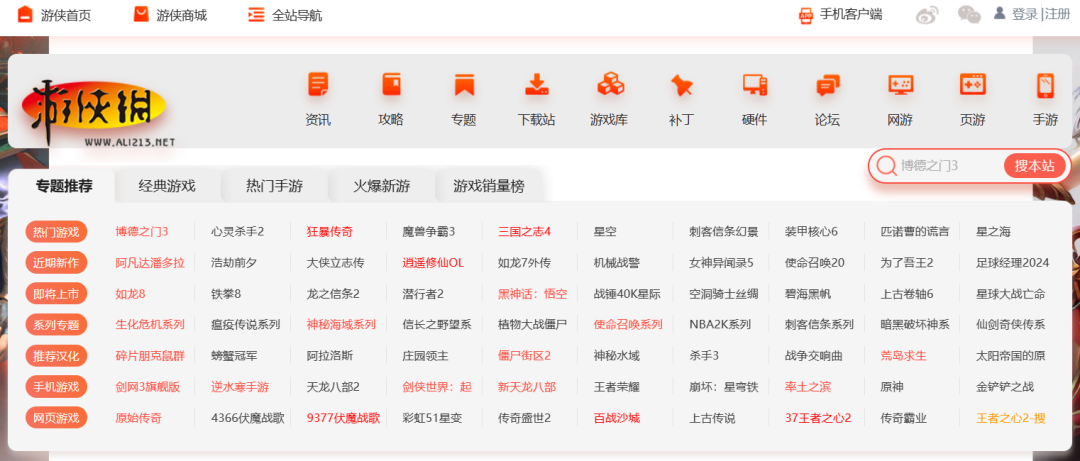The width and height of the screenshot is (1080, 461).
Task: Open the 魔兽争霸3 game link
Action: (429, 232)
